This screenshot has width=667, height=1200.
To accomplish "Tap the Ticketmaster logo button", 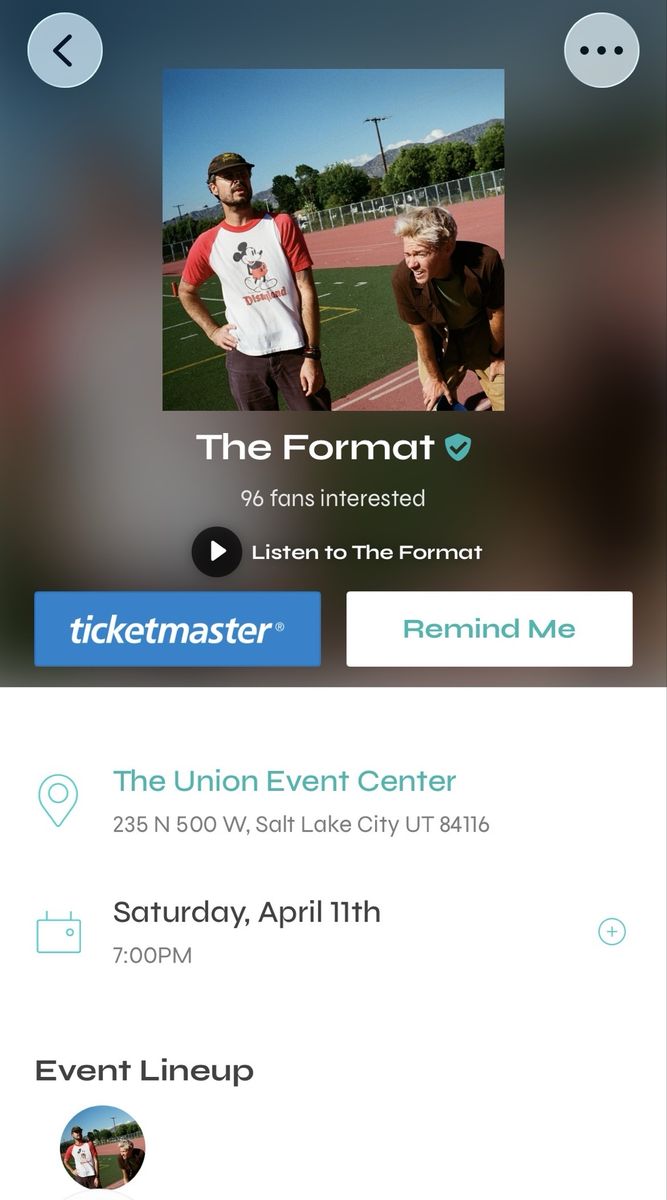I will click(177, 628).
